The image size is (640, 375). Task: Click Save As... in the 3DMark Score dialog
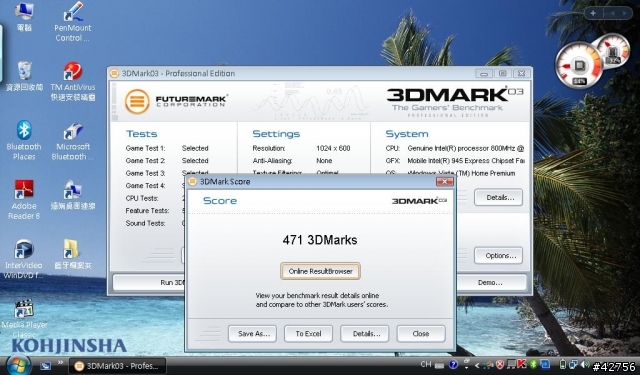tap(252, 334)
